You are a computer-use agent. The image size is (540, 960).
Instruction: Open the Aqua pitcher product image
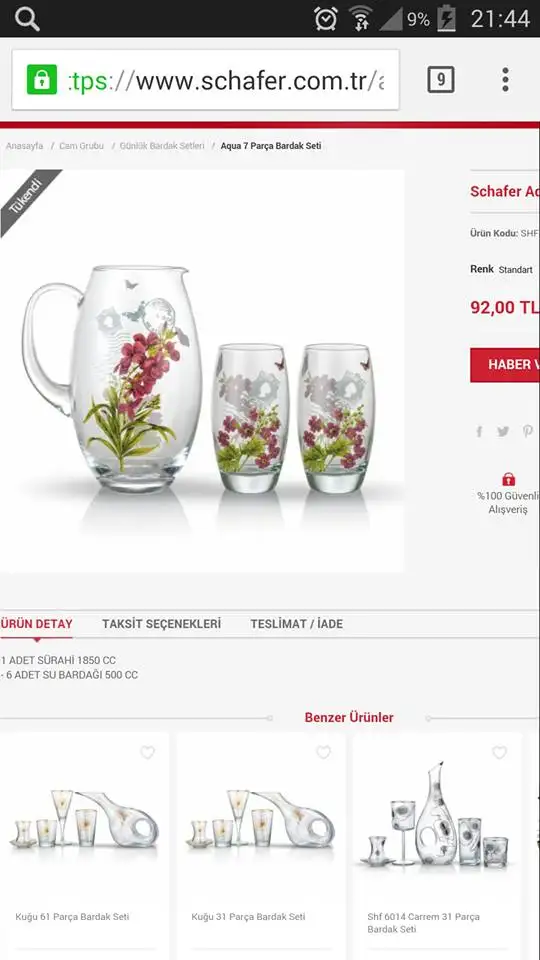[x=202, y=371]
